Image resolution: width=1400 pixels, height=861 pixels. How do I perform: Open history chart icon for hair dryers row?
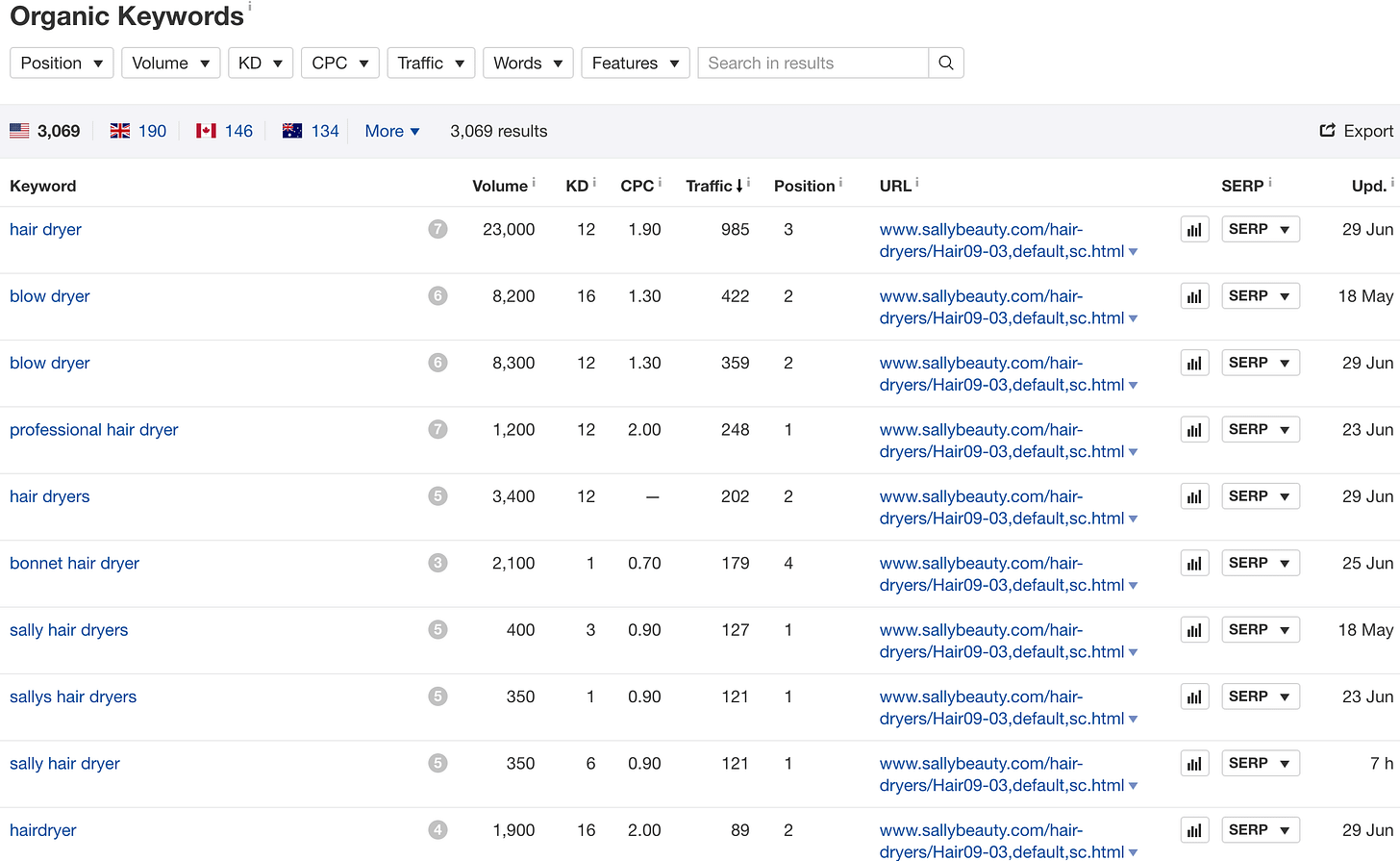click(x=1194, y=496)
